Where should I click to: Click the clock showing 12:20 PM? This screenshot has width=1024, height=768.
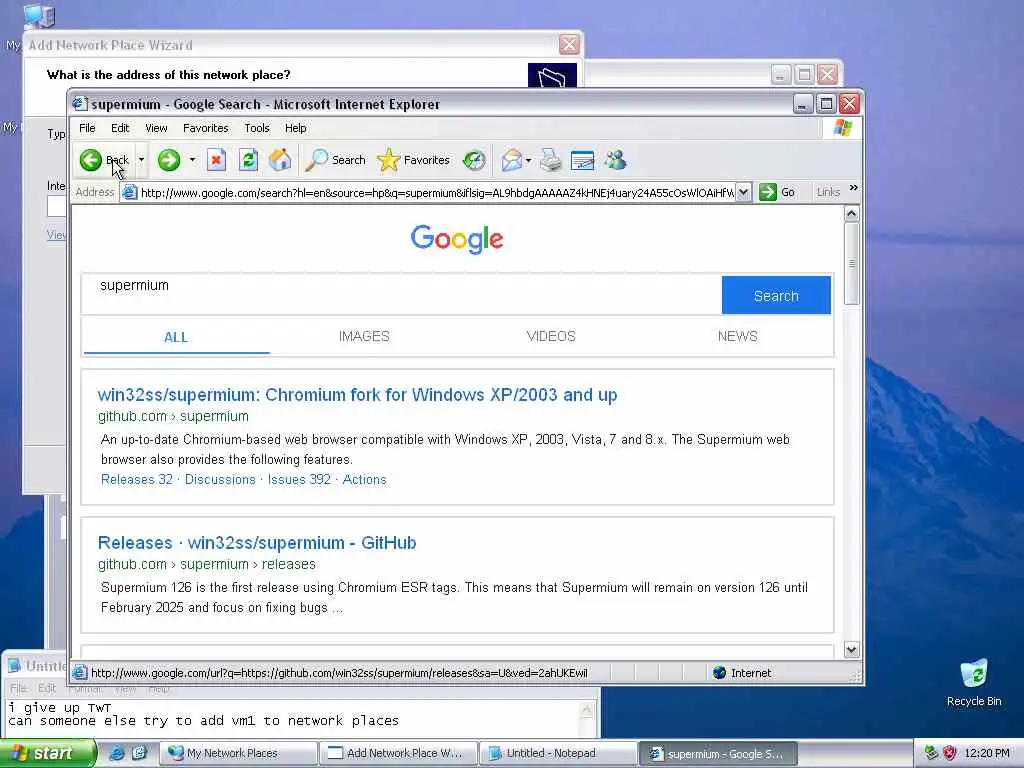click(x=987, y=753)
